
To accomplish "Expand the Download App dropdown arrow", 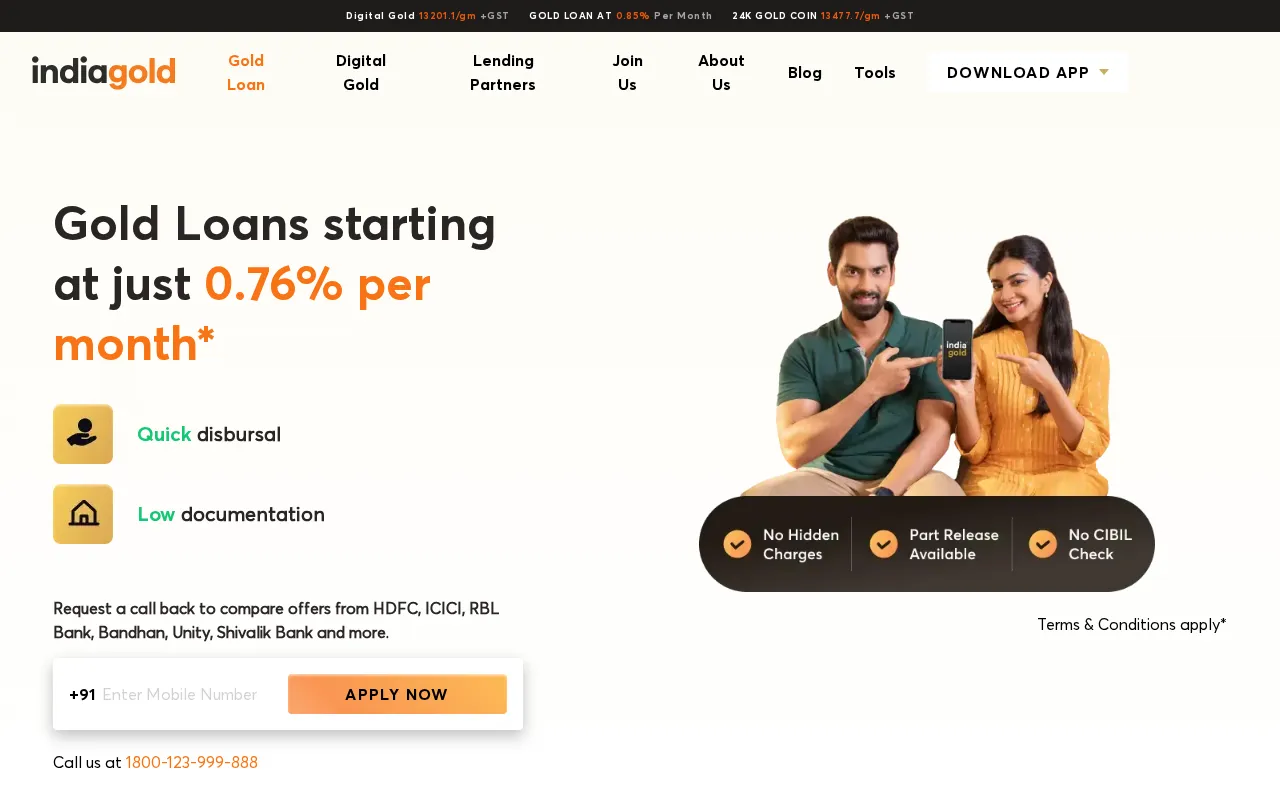I will [1104, 72].
